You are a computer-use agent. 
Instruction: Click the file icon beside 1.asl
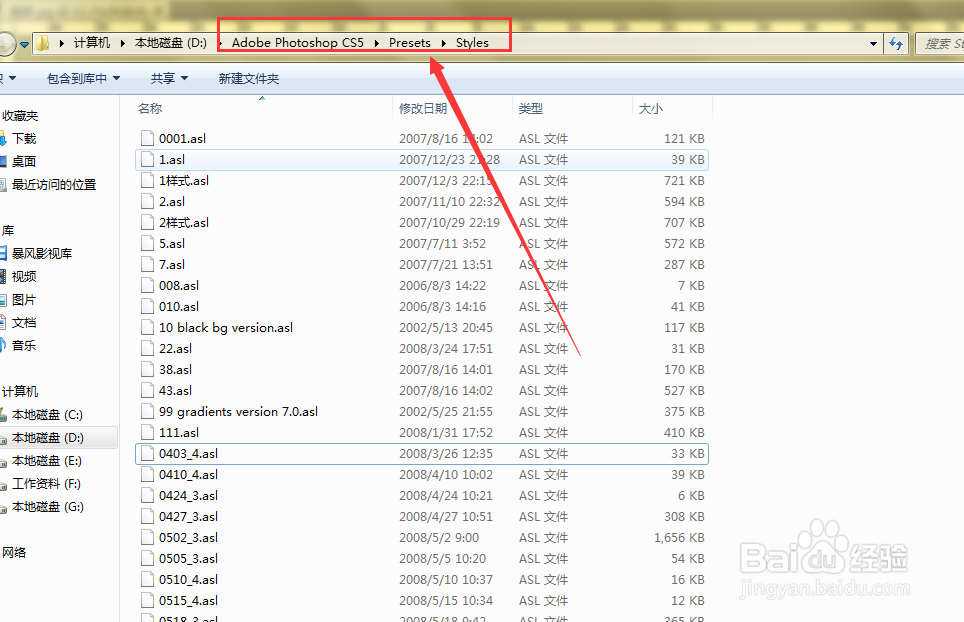click(147, 159)
